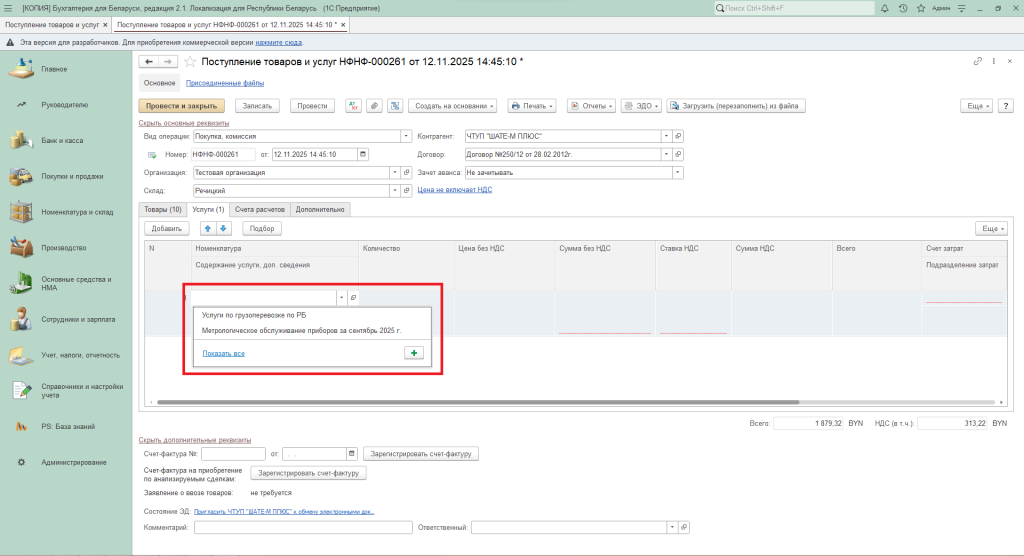Move row up with blue arrow

click(209, 229)
